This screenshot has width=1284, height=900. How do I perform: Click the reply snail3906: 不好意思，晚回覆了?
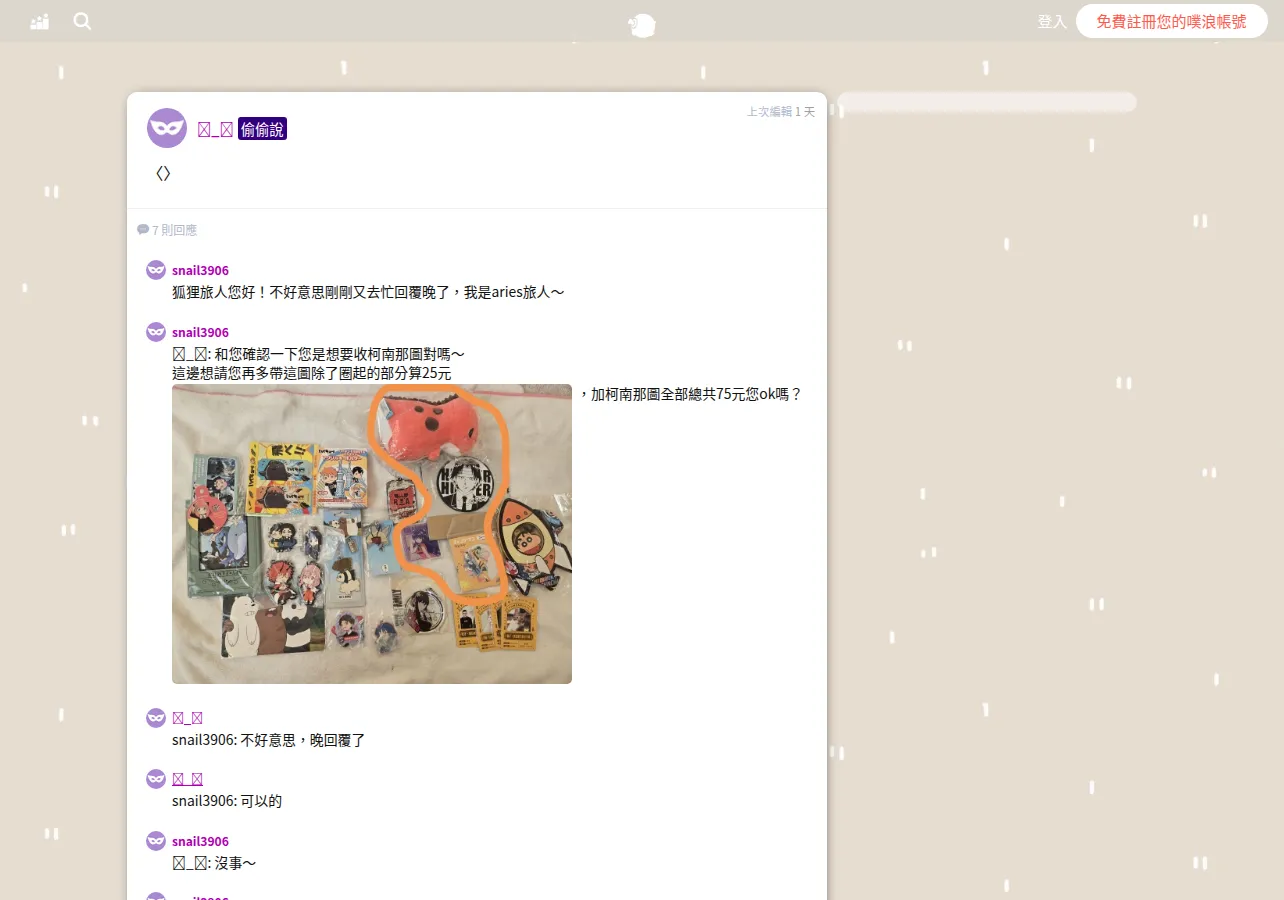[269, 740]
